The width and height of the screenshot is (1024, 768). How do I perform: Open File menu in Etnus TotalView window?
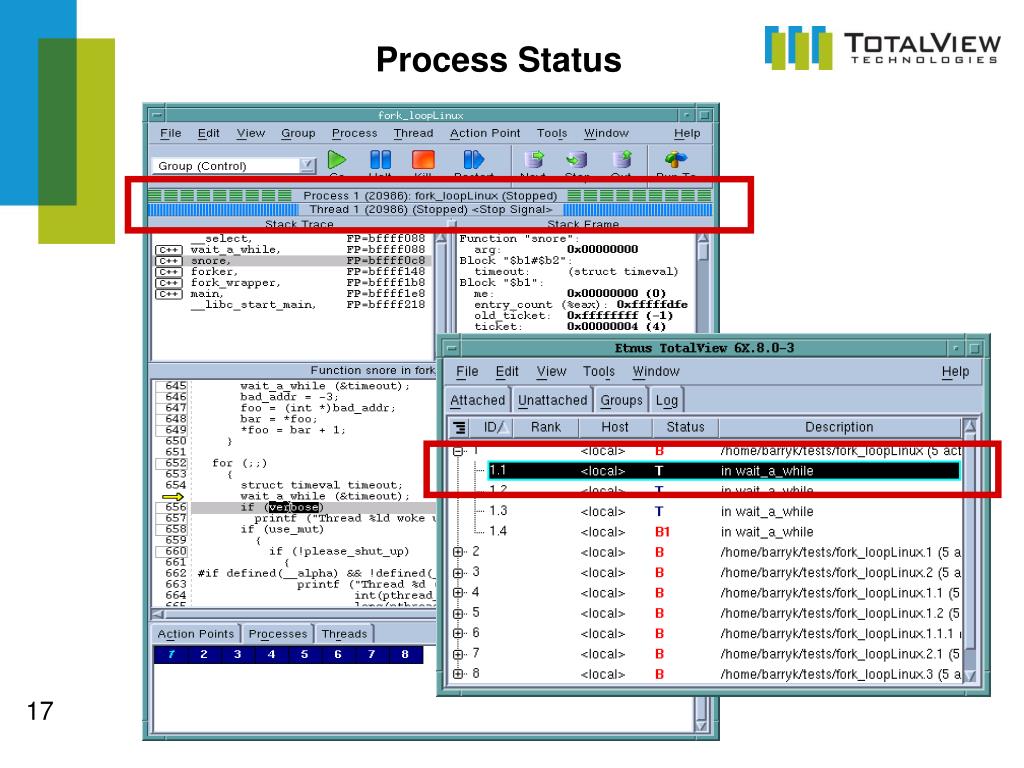(x=467, y=372)
